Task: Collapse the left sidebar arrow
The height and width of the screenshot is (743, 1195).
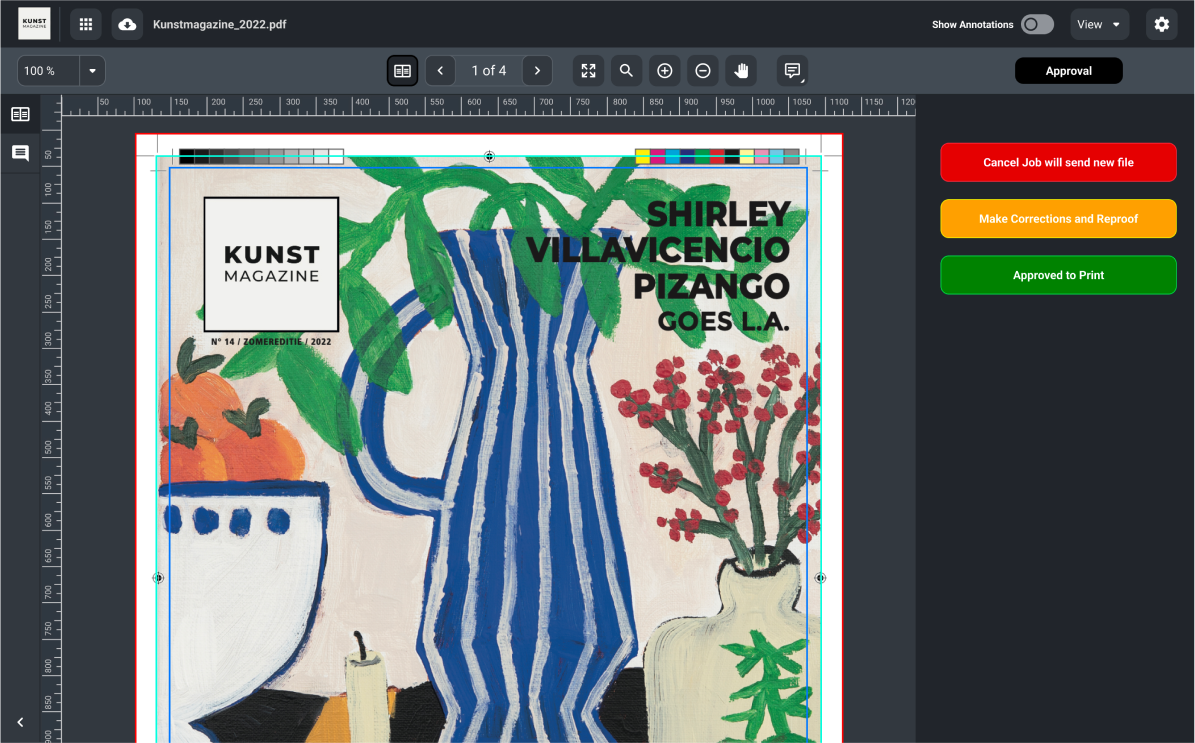Action: click(21, 722)
